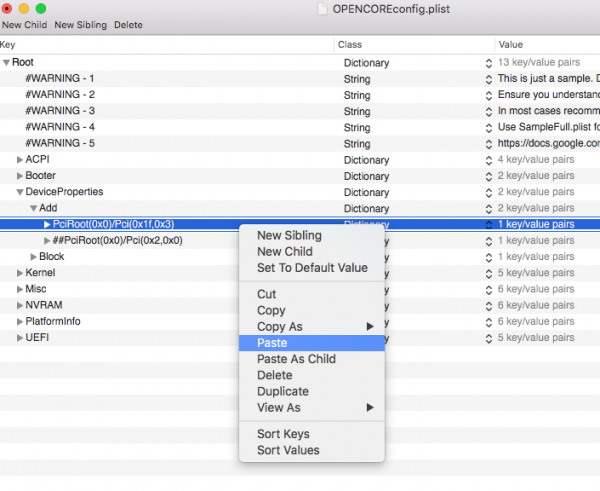The height and width of the screenshot is (491, 600).
Task: Click the Value column header
Action: [x=548, y=45]
